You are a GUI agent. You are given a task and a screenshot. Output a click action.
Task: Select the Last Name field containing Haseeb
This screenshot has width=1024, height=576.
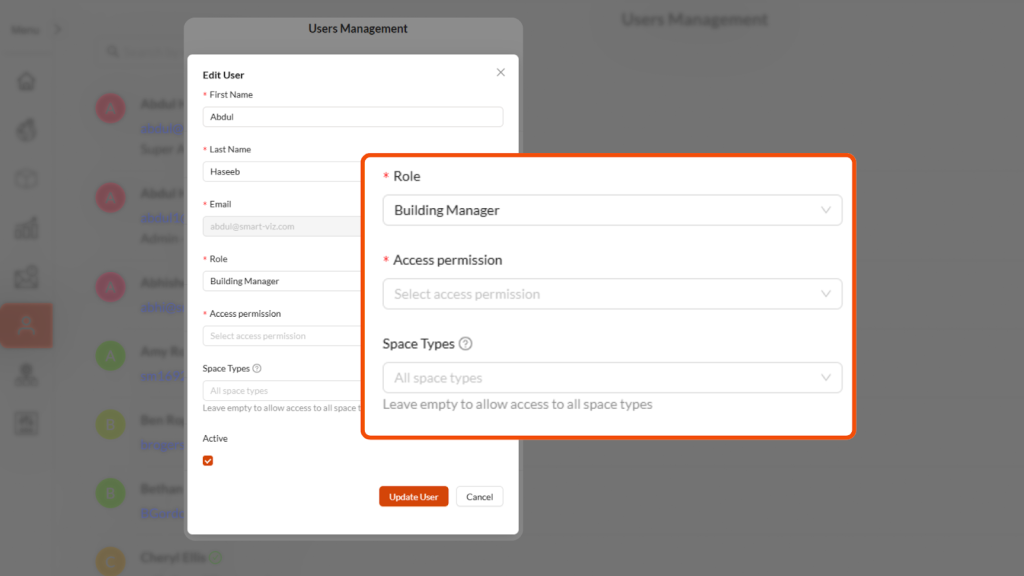282,172
